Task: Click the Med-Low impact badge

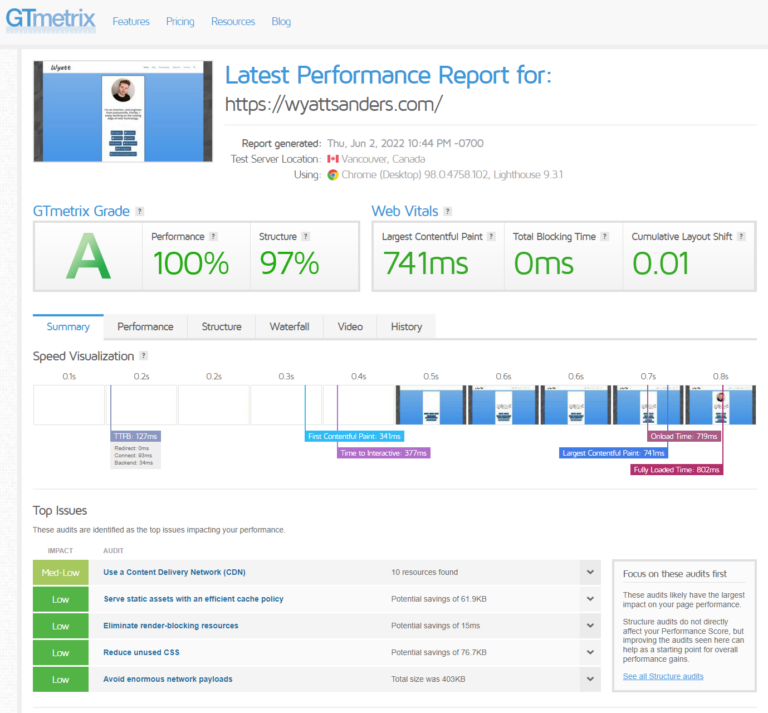Action: [x=61, y=572]
